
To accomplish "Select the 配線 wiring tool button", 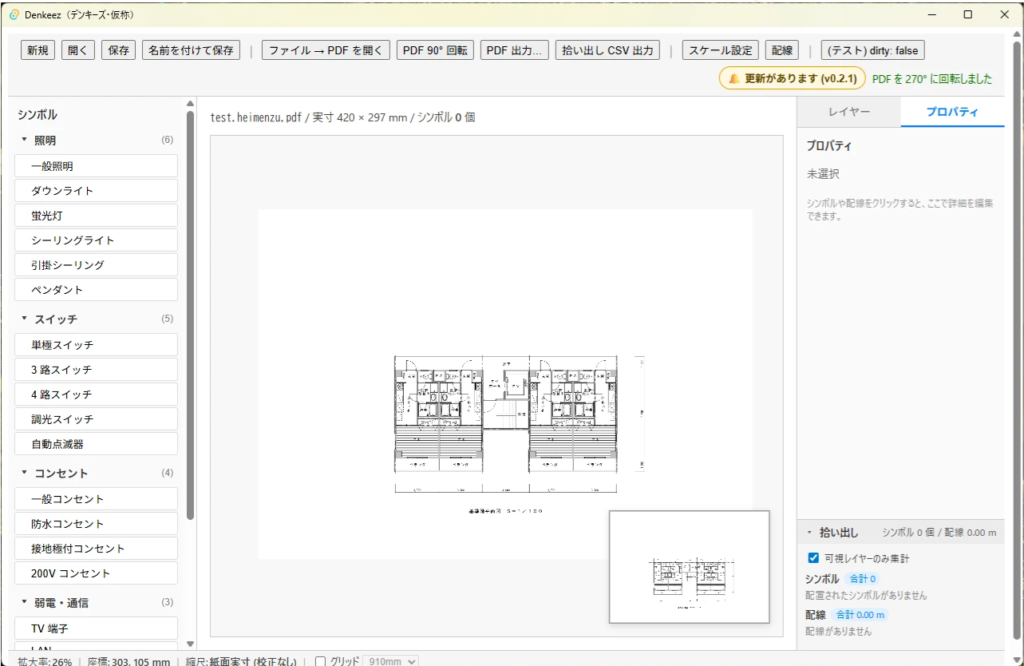I will tap(782, 50).
